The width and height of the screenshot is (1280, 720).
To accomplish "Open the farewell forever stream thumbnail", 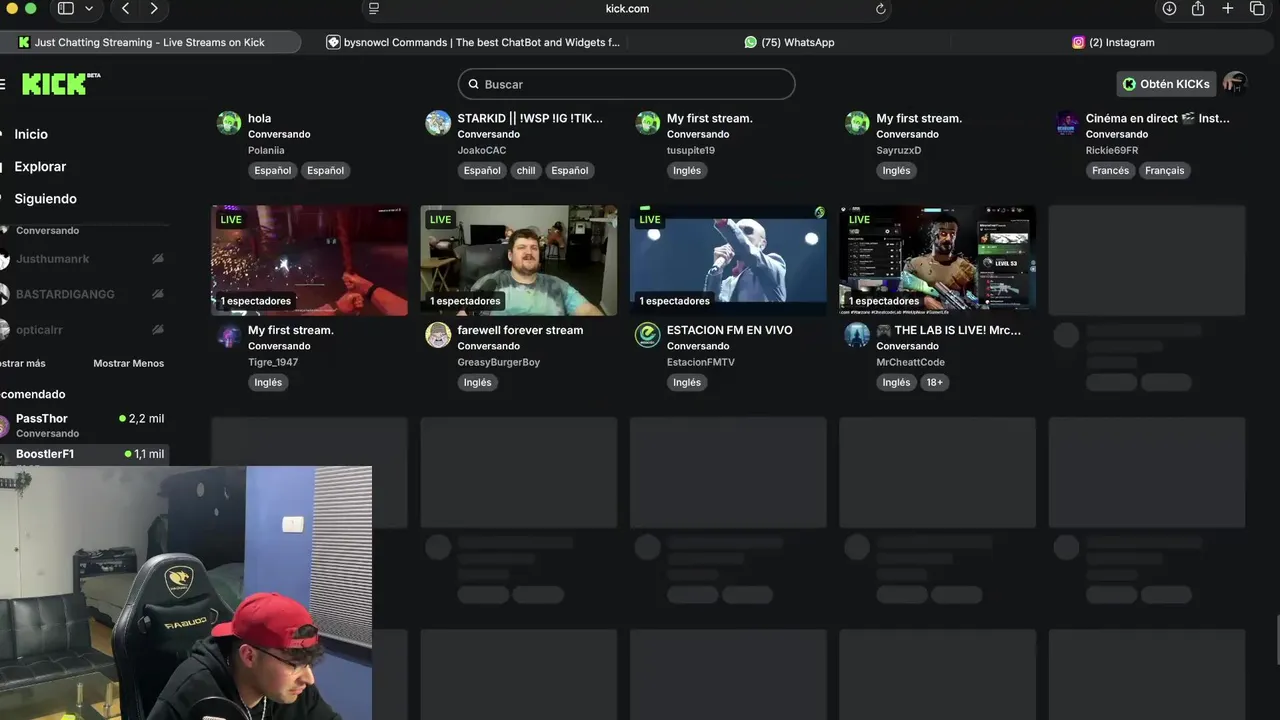I will coord(519,260).
